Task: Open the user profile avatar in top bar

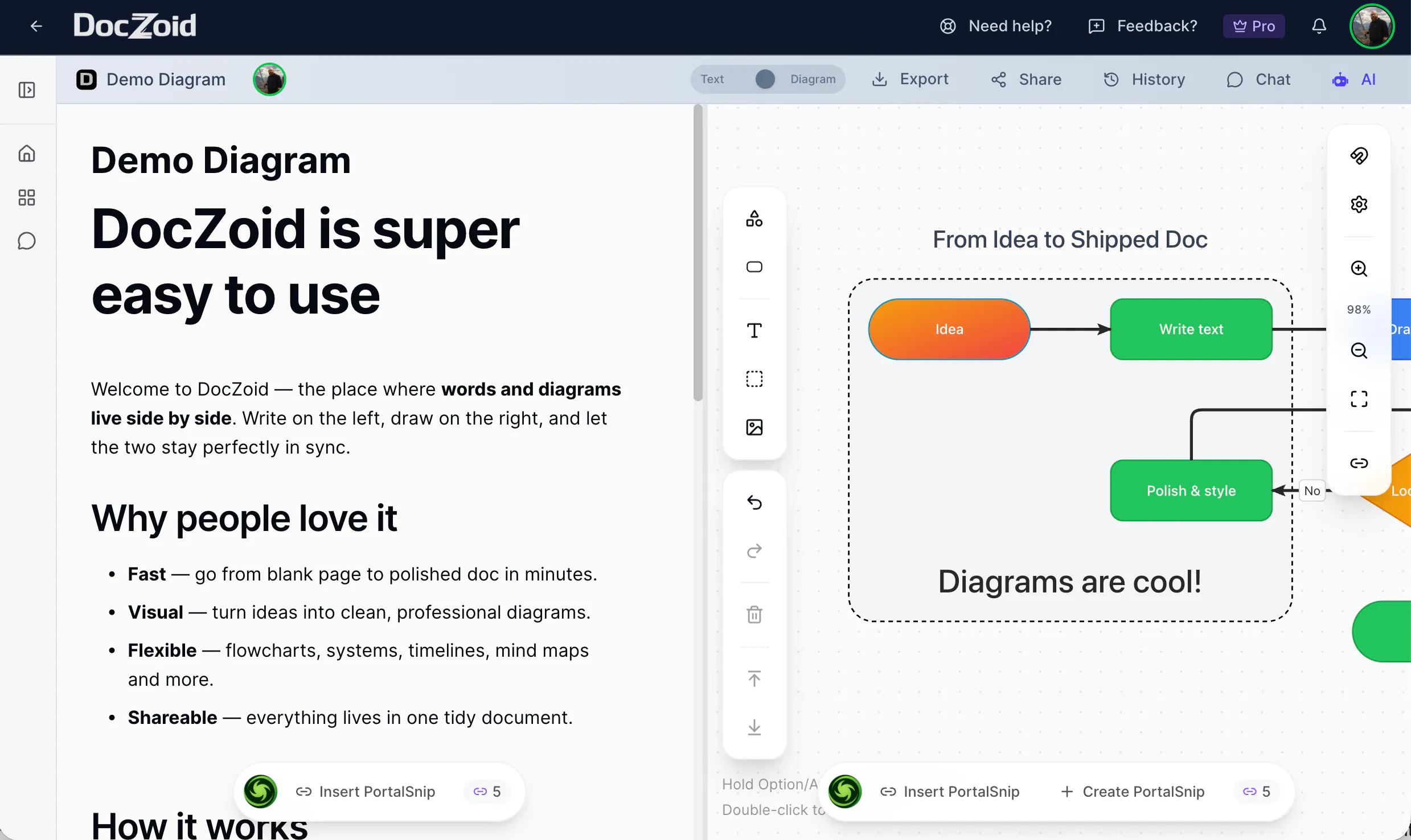Action: click(x=1372, y=26)
